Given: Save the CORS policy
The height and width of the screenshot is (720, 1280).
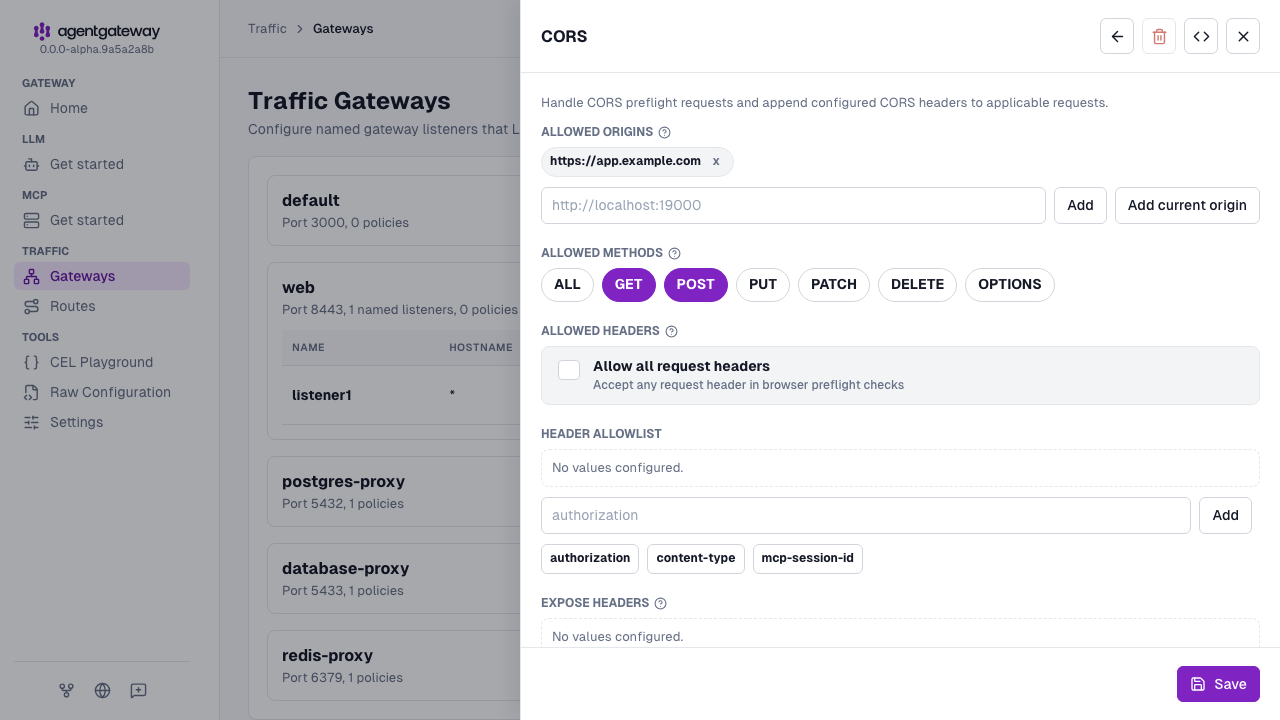Looking at the screenshot, I should pyautogui.click(x=1218, y=684).
